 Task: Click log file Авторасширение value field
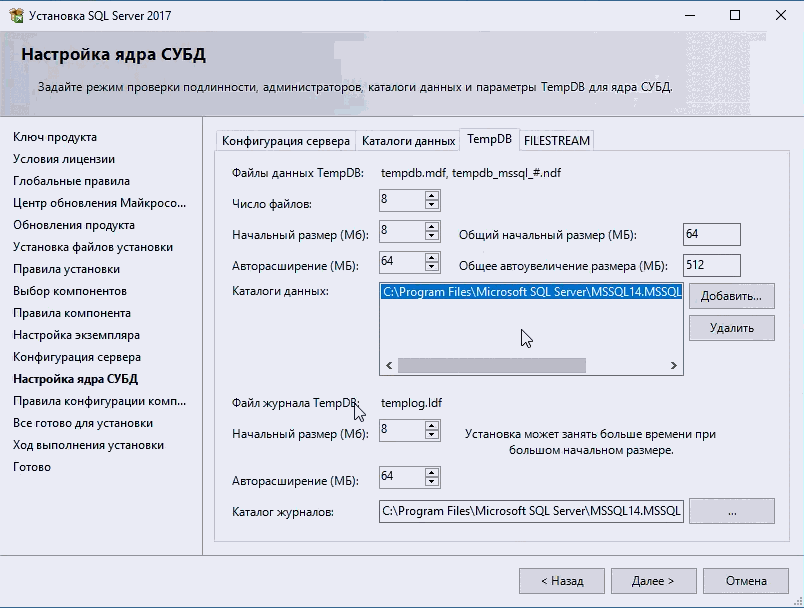click(x=403, y=477)
